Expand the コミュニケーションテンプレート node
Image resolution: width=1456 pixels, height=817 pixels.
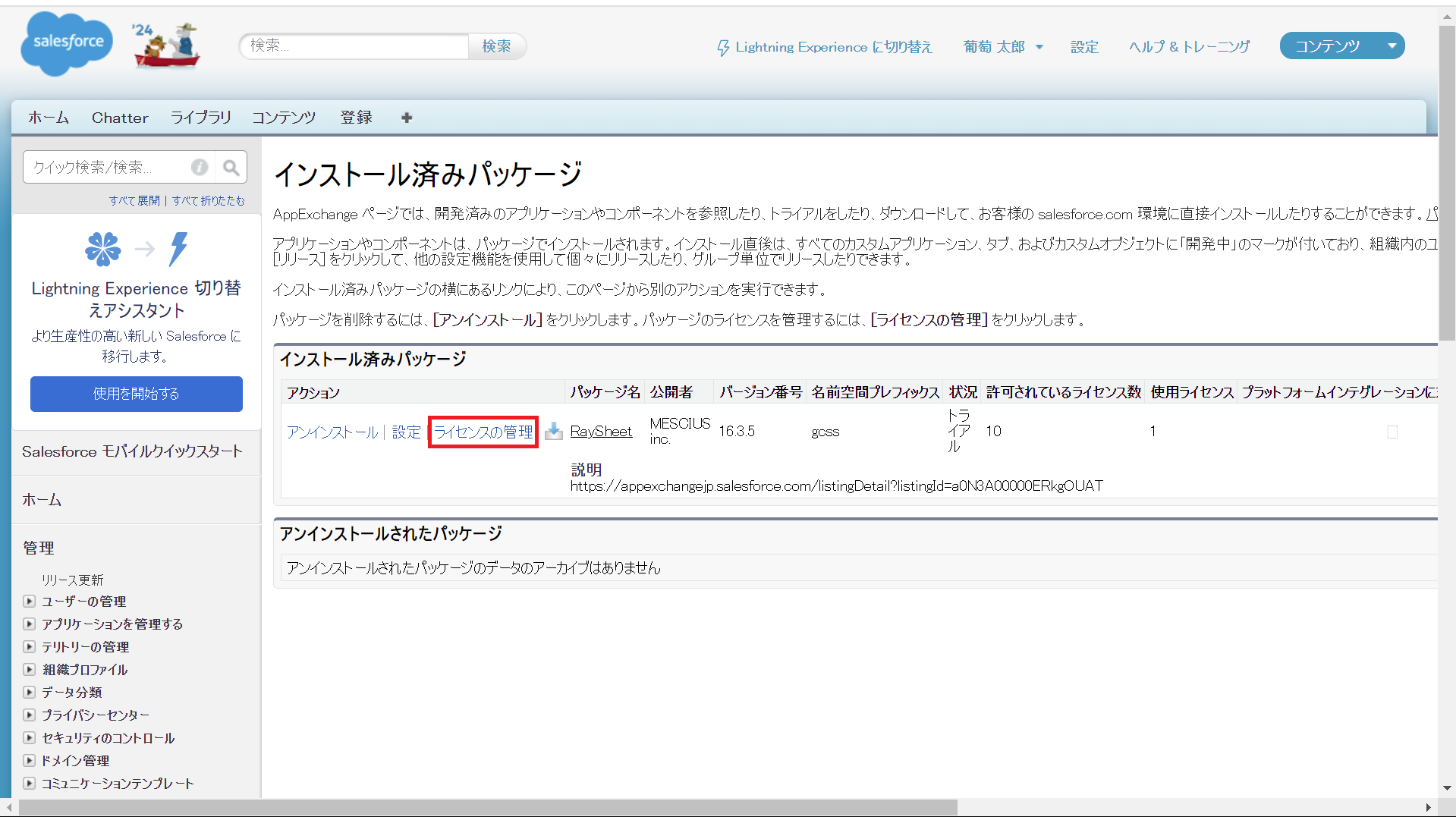click(29, 783)
